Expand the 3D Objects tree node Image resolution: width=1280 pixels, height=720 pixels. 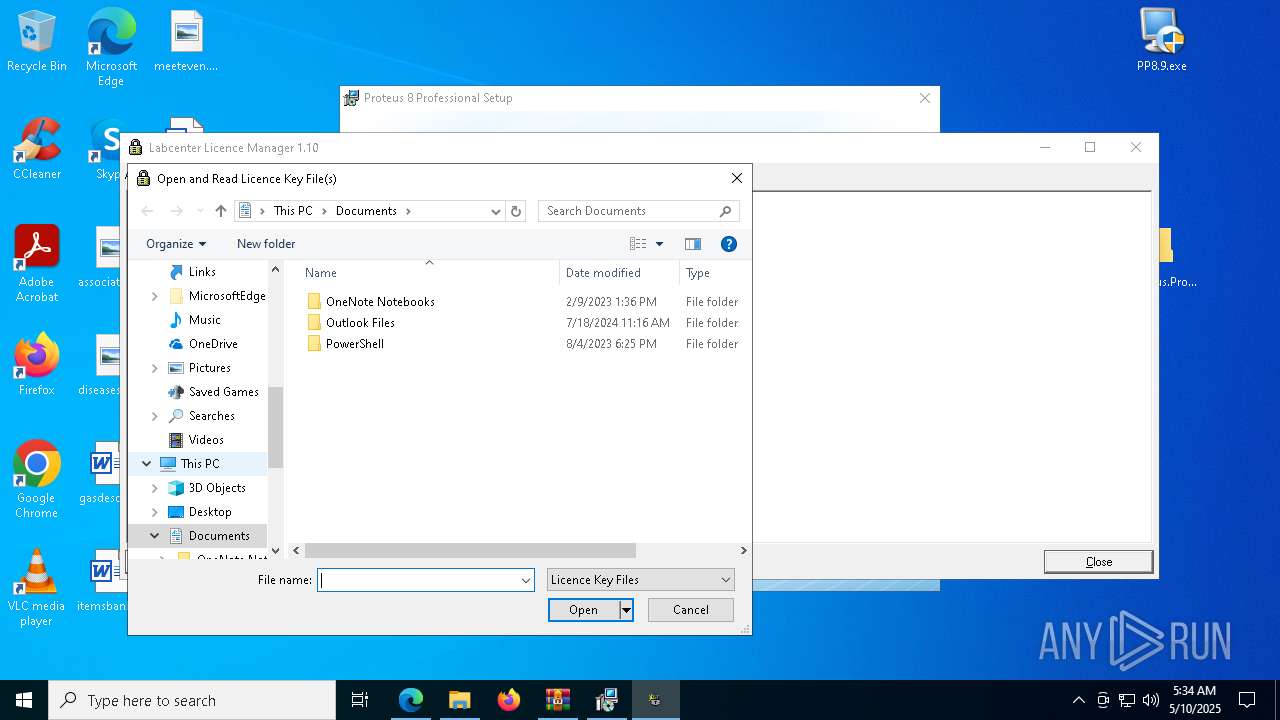[154, 488]
